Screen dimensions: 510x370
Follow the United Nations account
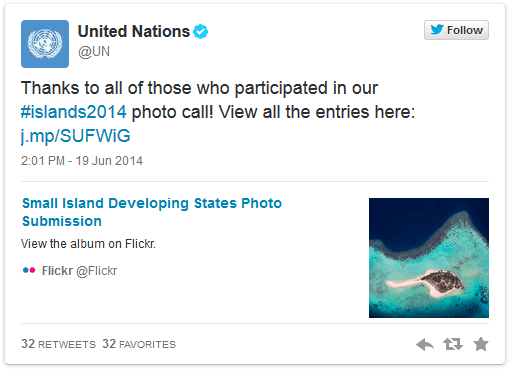[456, 30]
